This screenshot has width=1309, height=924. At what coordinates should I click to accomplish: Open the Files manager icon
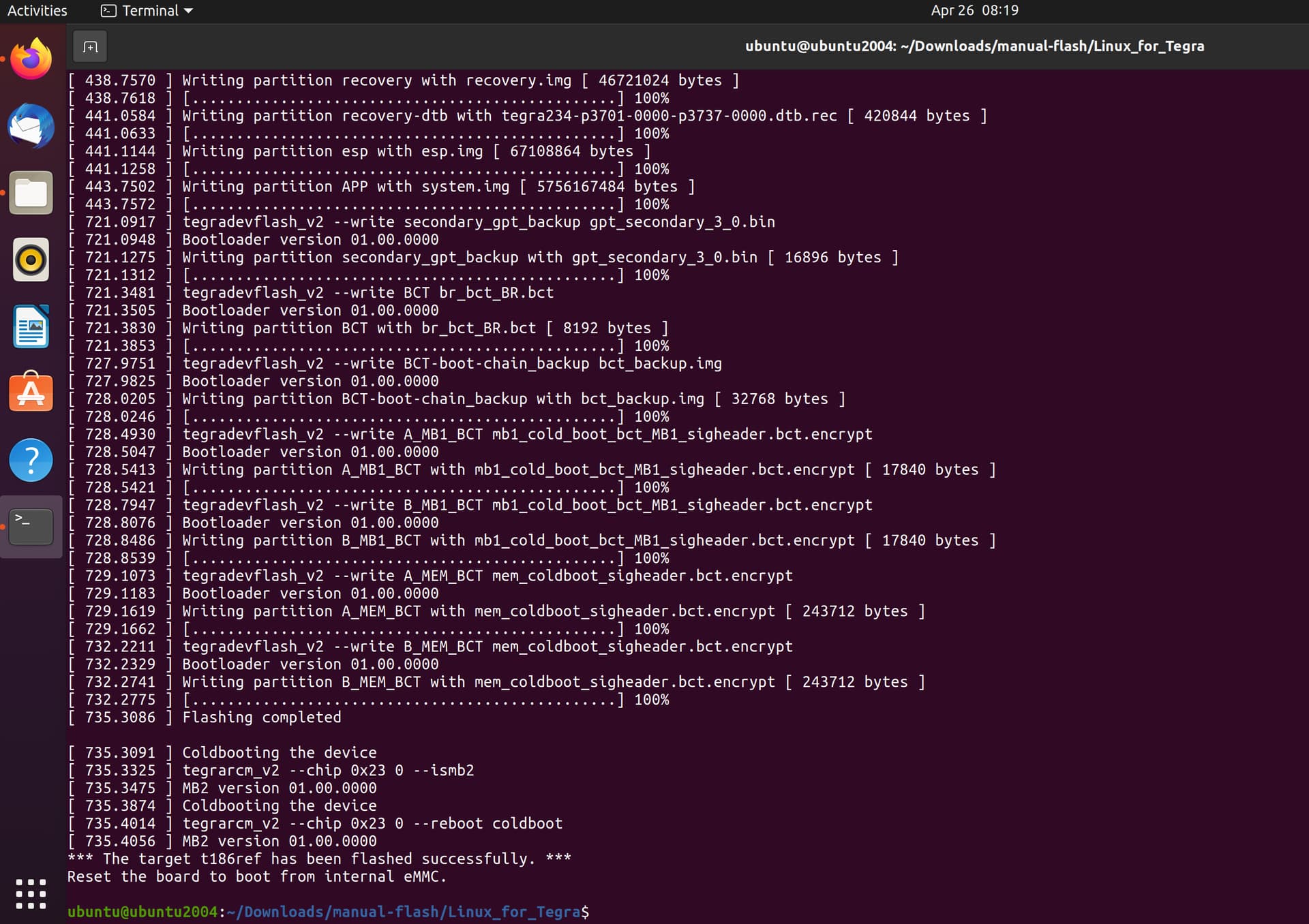31,193
